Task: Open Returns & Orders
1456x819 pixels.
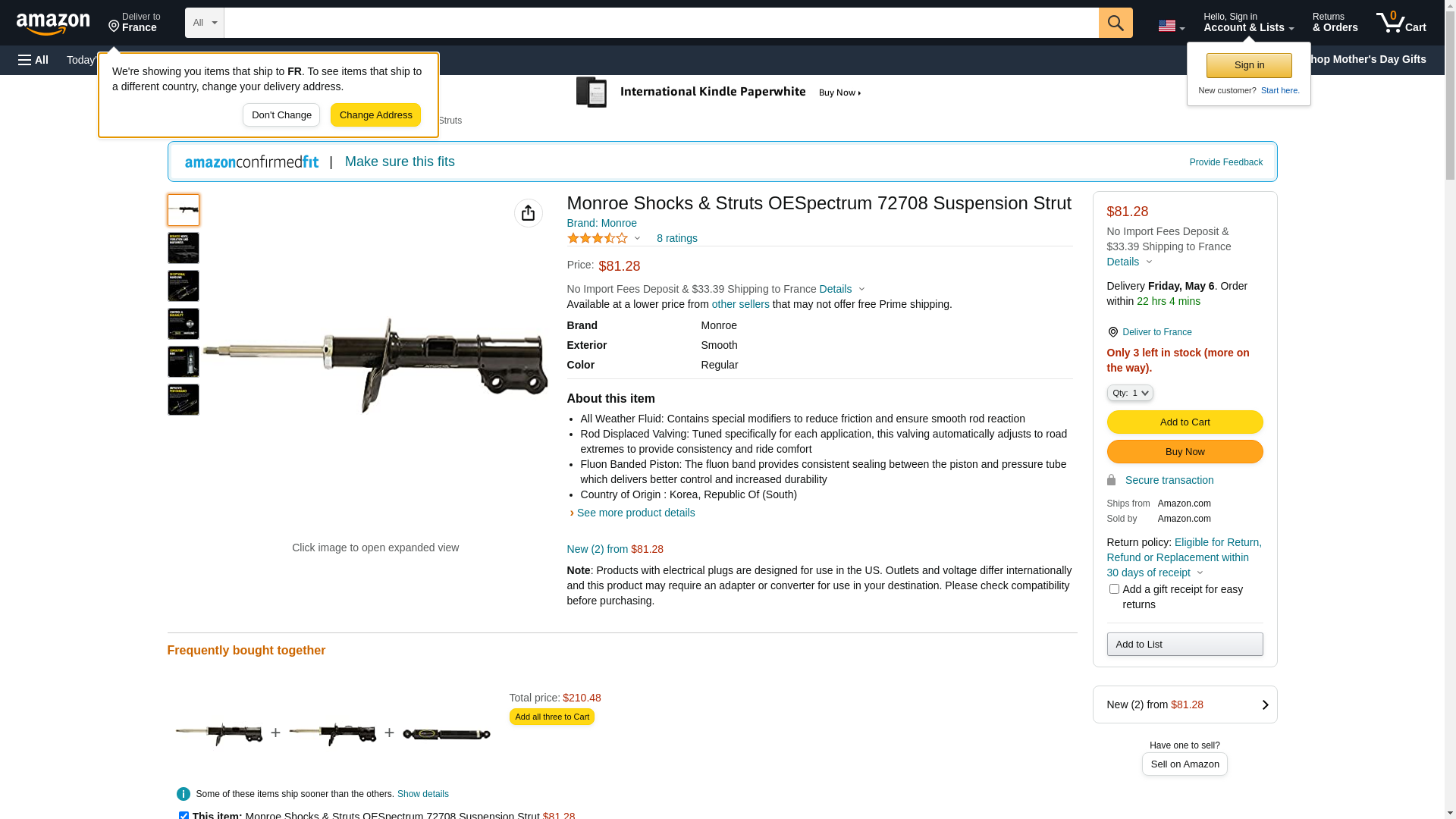Action: point(1335,23)
